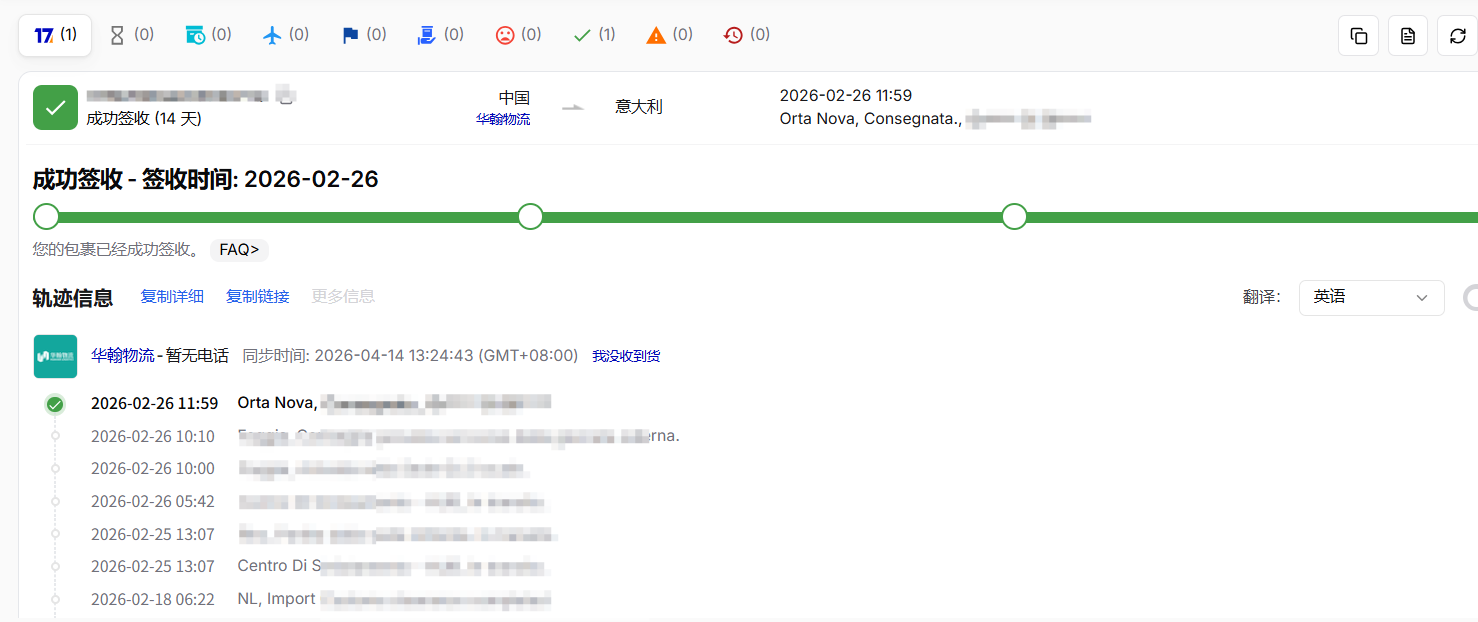Click the refresh icon button at top right
The image size is (1478, 622).
(x=1458, y=36)
